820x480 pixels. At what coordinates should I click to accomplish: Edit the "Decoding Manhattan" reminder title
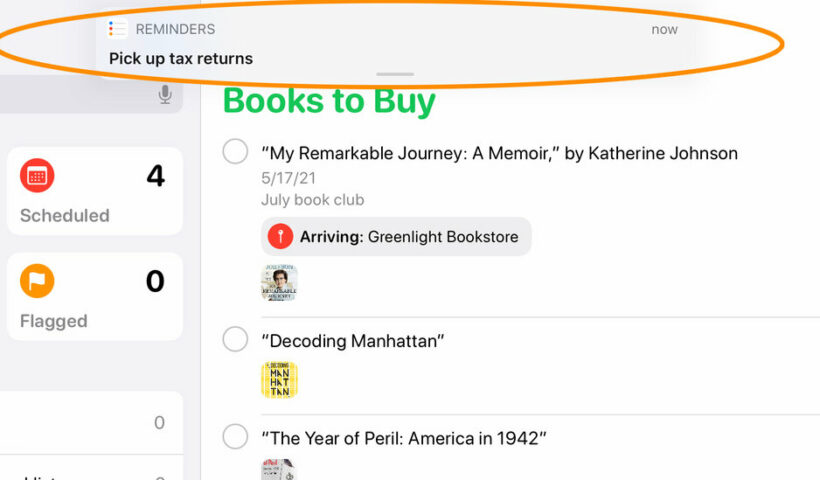coord(352,341)
